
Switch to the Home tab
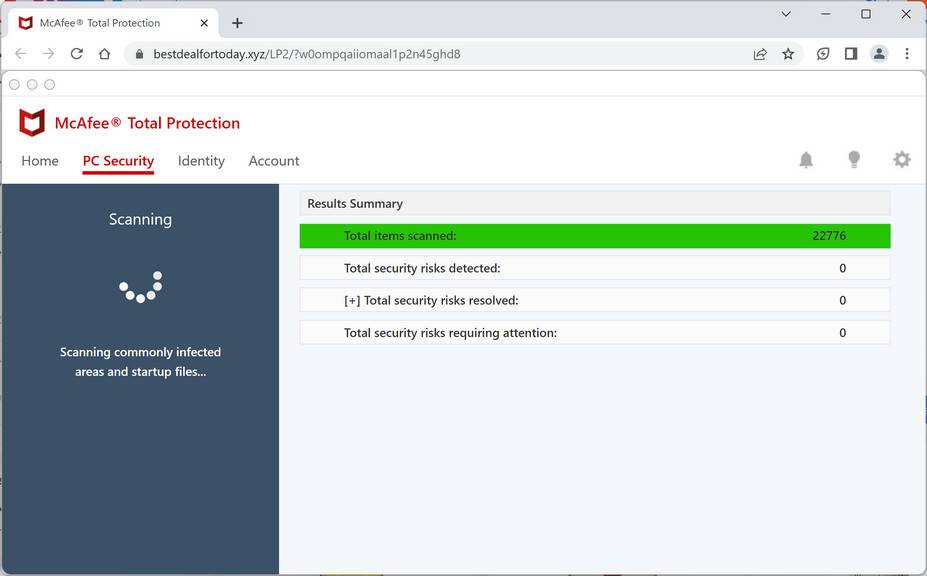[x=40, y=161]
